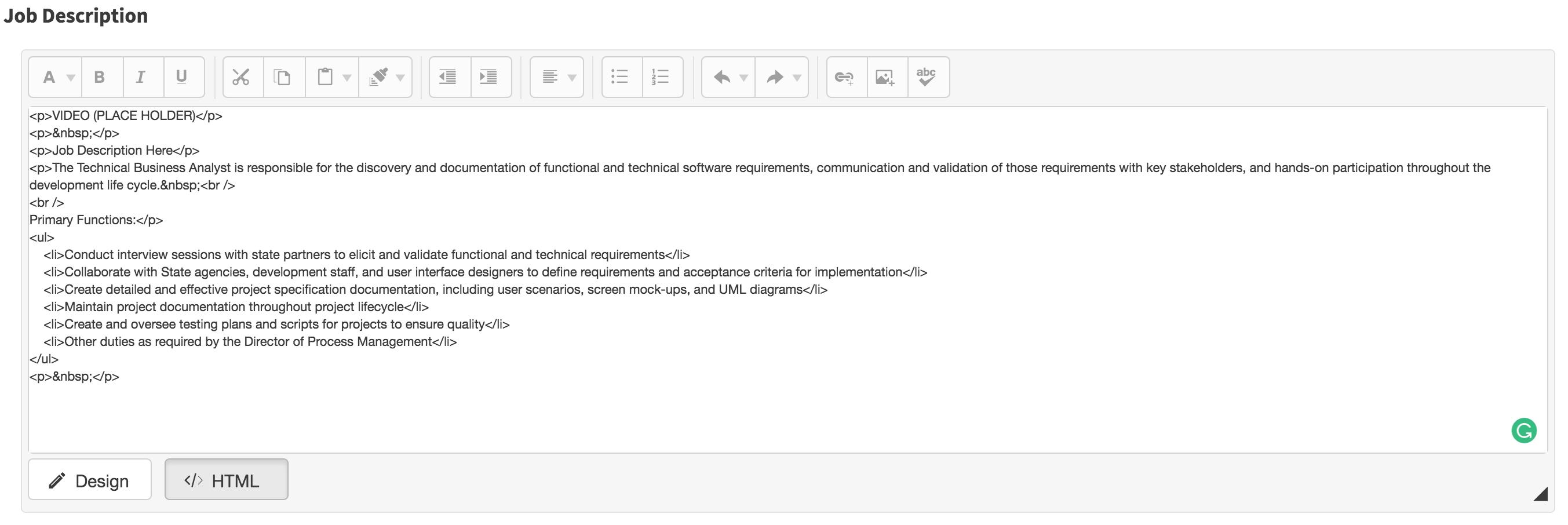Viewport: 1568px width, 525px height.
Task: Insert a numbered list
Action: coord(661,77)
